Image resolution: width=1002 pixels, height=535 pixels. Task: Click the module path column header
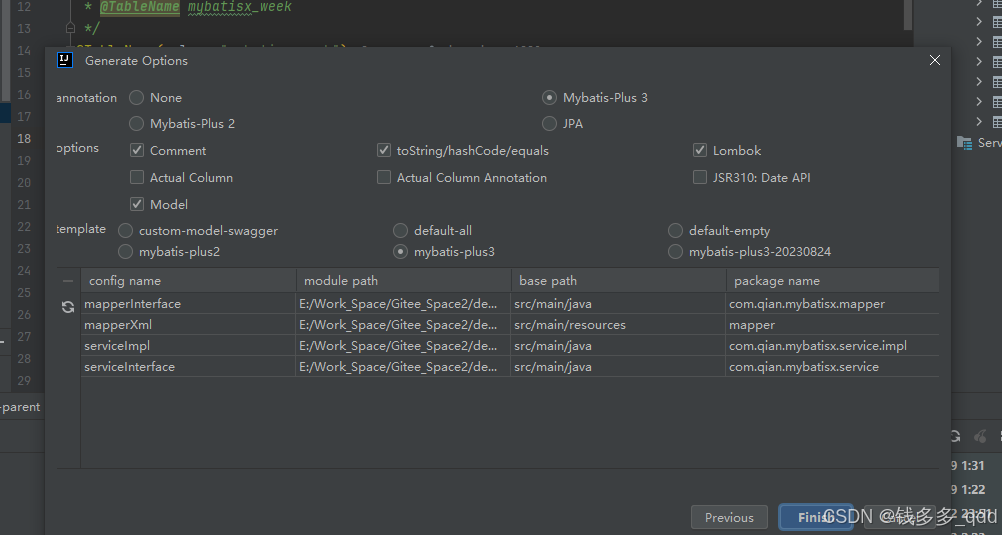(x=404, y=281)
